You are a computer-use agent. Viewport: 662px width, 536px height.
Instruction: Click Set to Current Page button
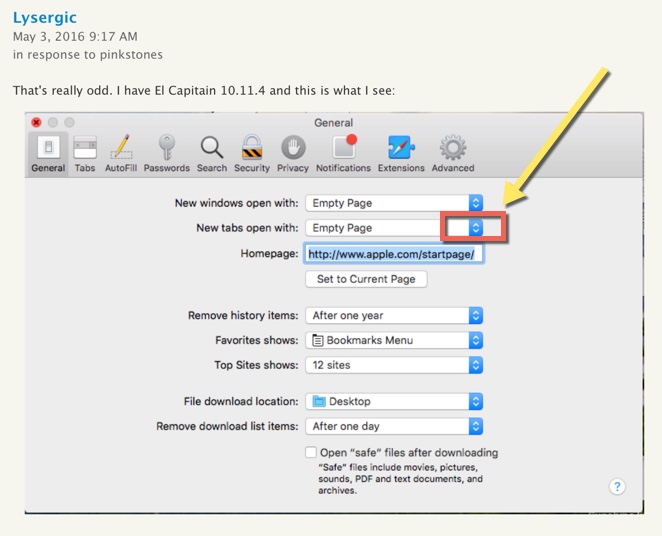tap(366, 279)
